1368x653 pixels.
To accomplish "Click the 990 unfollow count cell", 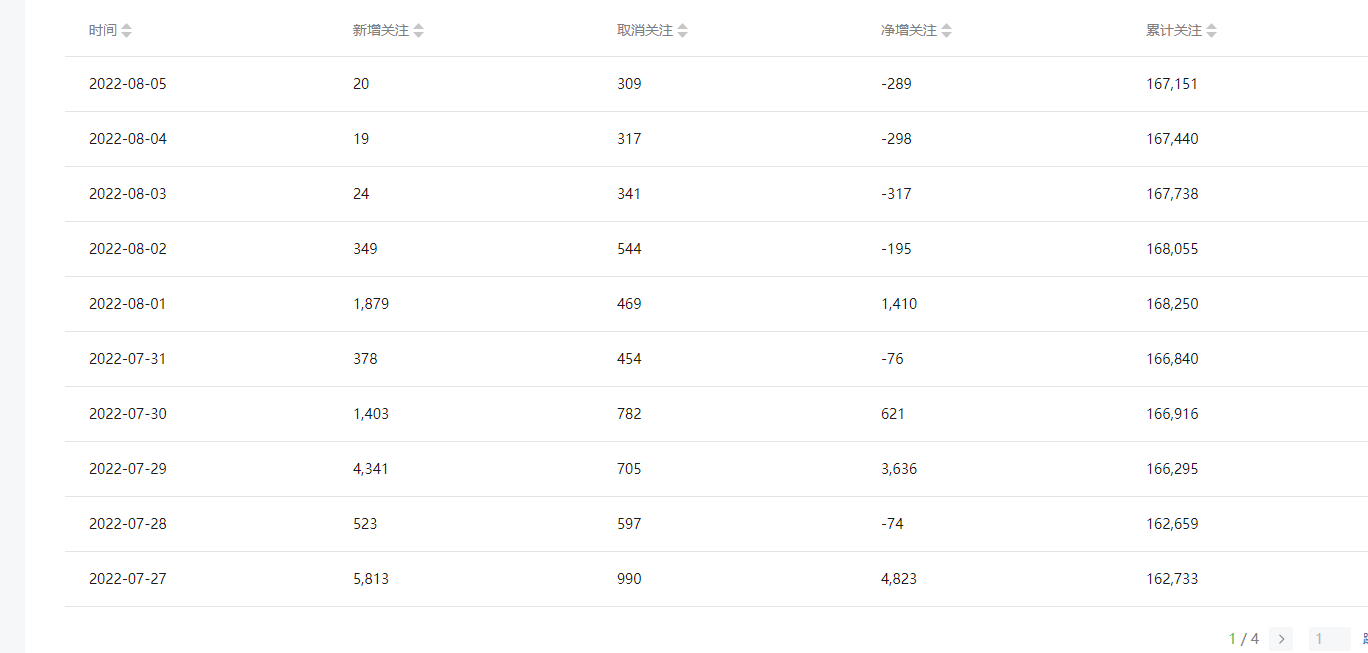I will (x=629, y=579).
